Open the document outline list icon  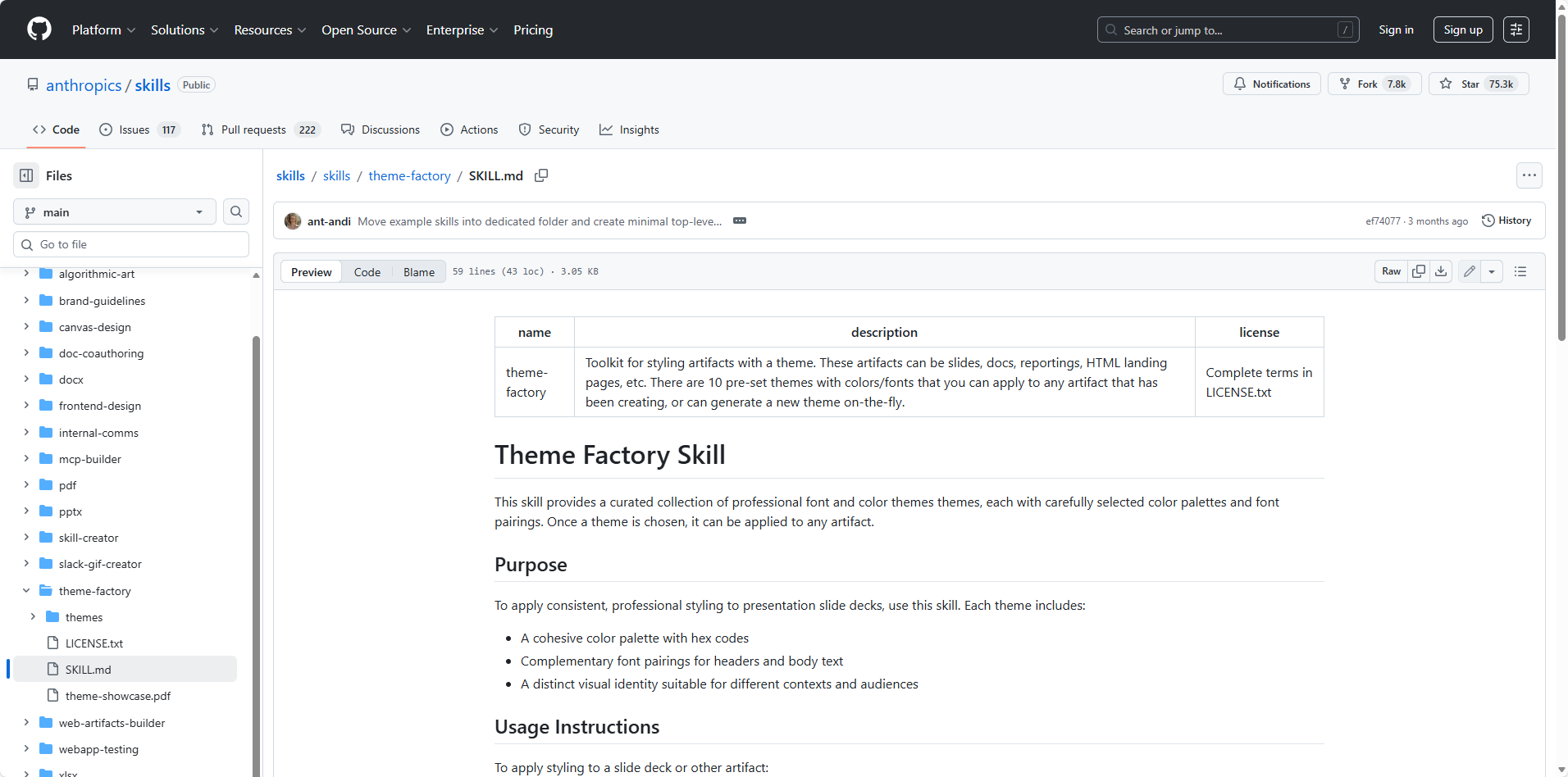click(1520, 271)
